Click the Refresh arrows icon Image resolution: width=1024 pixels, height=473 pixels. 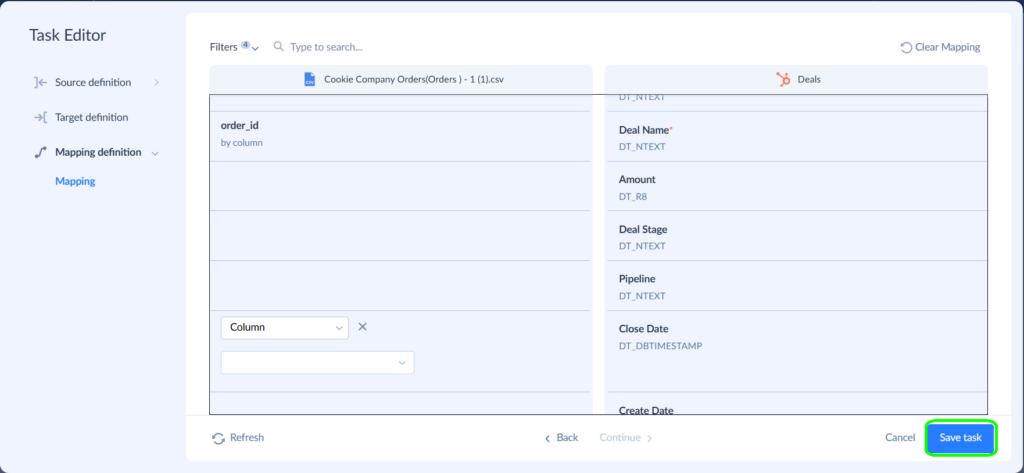(219, 438)
